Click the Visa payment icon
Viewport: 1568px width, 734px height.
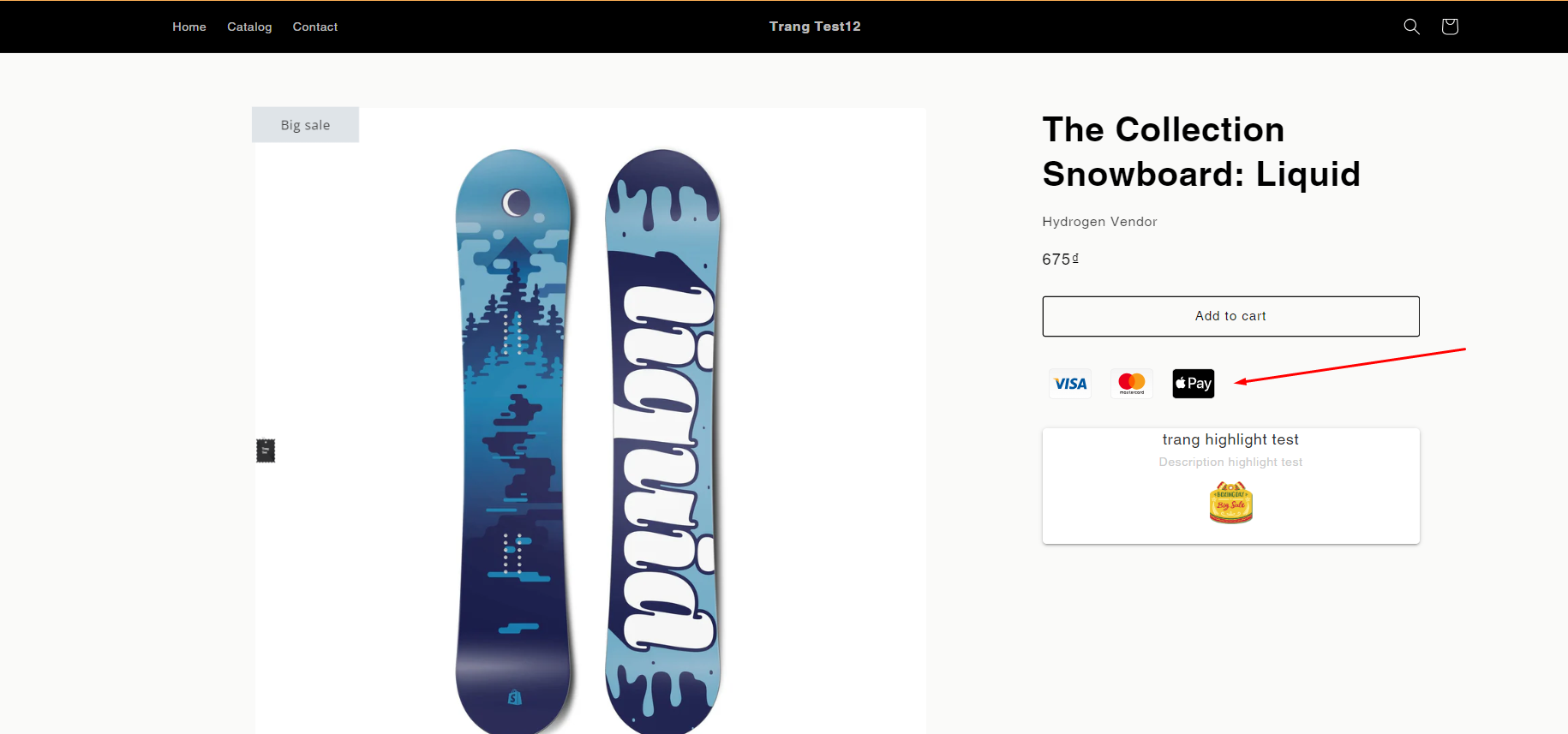[x=1070, y=384]
